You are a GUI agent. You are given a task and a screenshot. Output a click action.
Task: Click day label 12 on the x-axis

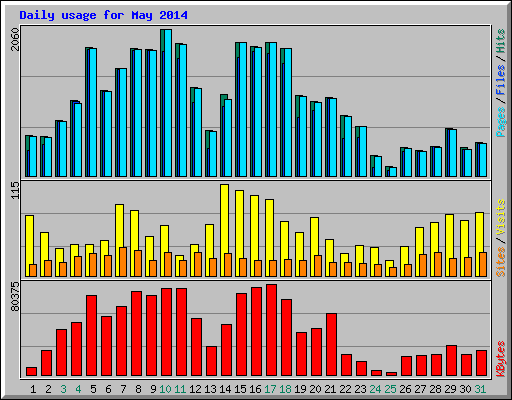(x=195, y=389)
